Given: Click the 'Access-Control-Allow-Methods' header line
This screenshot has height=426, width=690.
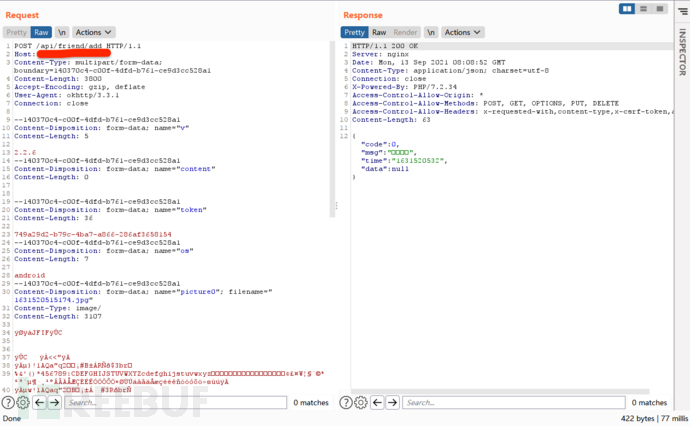Looking at the screenshot, I should [x=485, y=103].
